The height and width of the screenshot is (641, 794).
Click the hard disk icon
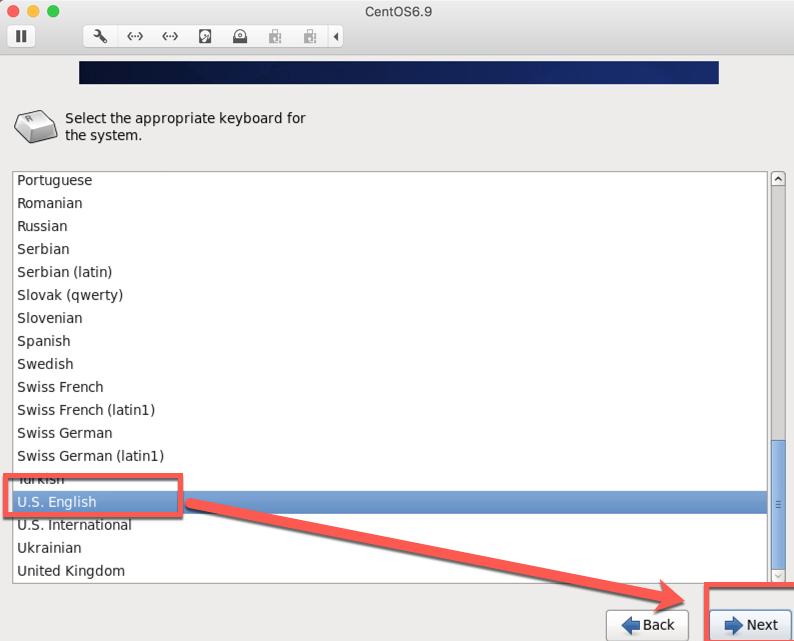(x=205, y=37)
